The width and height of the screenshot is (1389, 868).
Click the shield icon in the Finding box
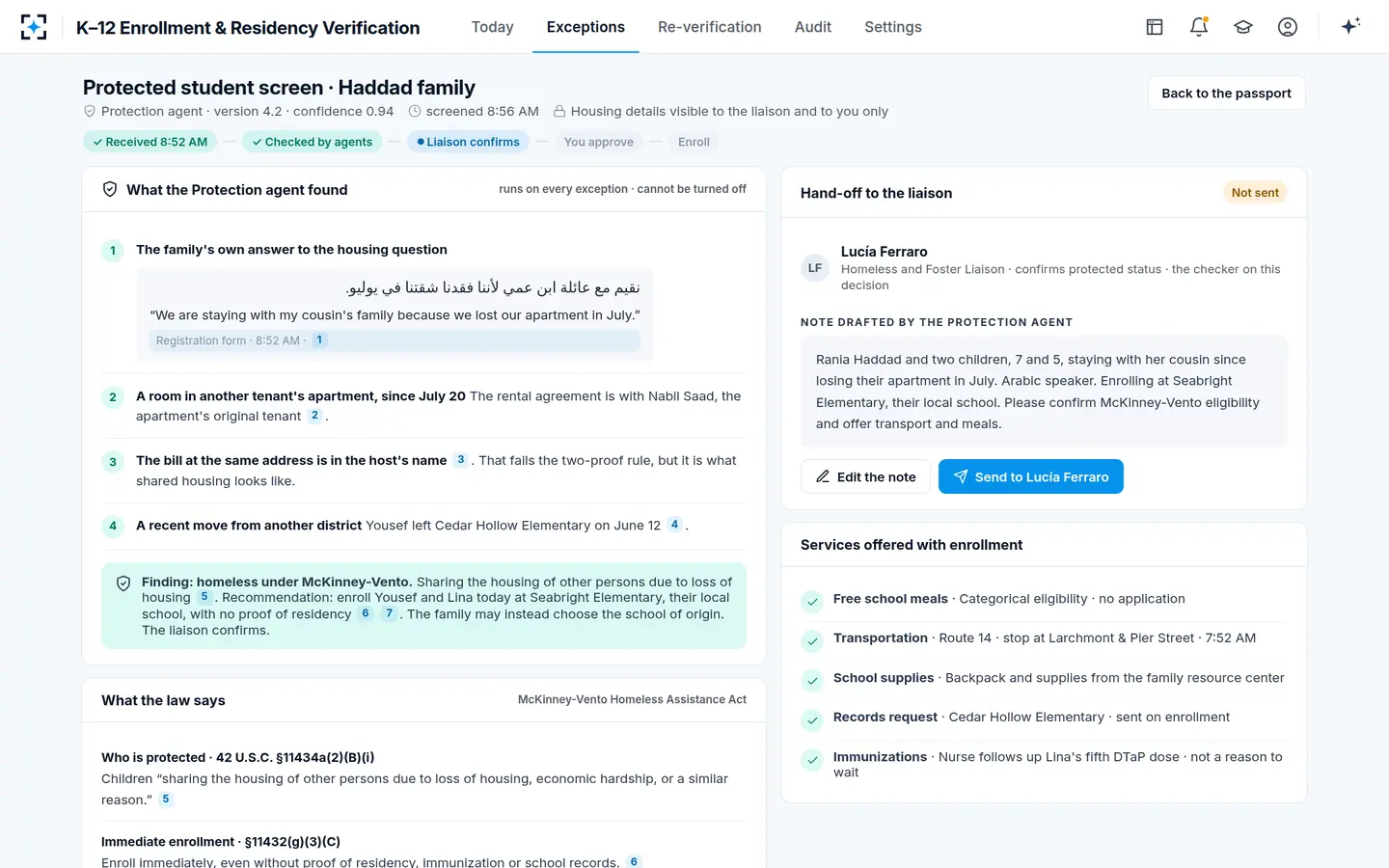[123, 583]
